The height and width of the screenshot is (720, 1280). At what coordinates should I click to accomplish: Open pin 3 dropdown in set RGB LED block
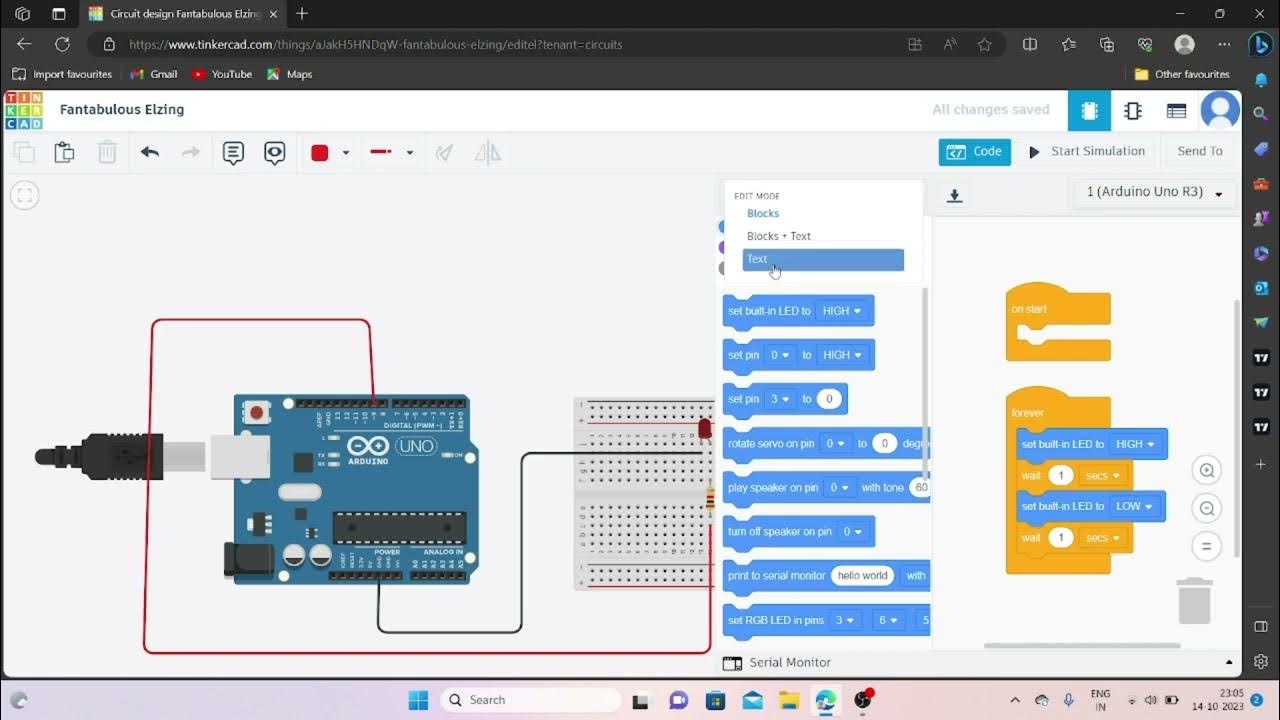tap(846, 620)
